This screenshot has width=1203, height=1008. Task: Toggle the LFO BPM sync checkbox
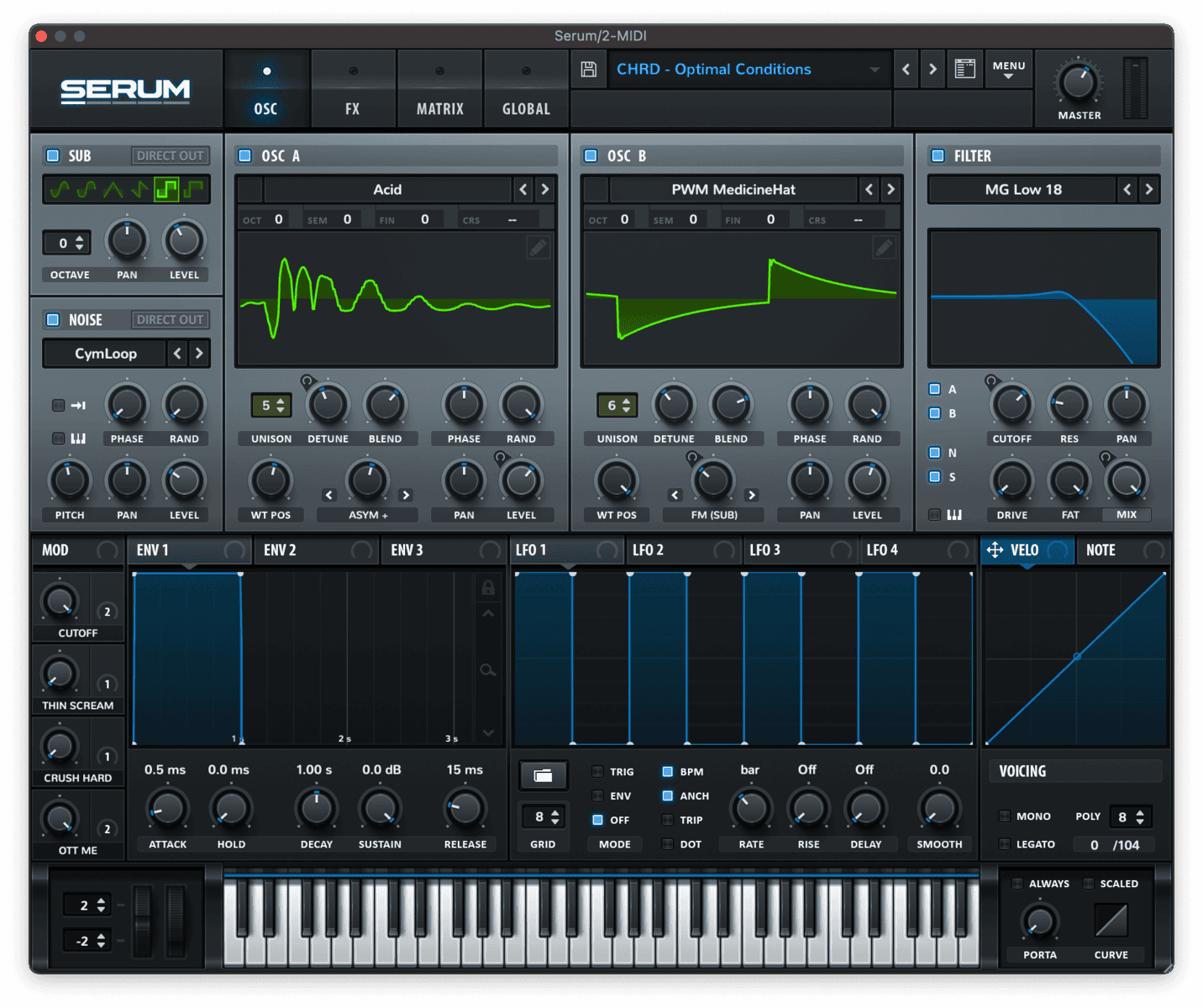point(668,771)
